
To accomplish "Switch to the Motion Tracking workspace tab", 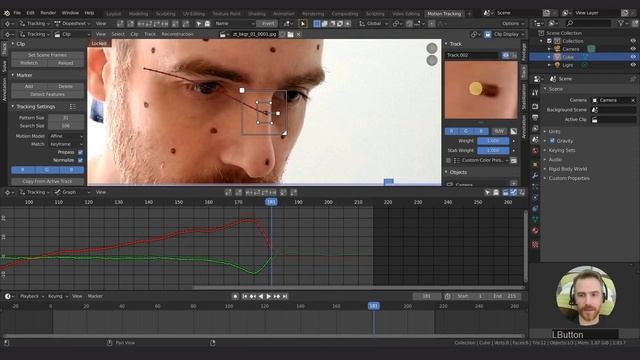I will (x=444, y=13).
